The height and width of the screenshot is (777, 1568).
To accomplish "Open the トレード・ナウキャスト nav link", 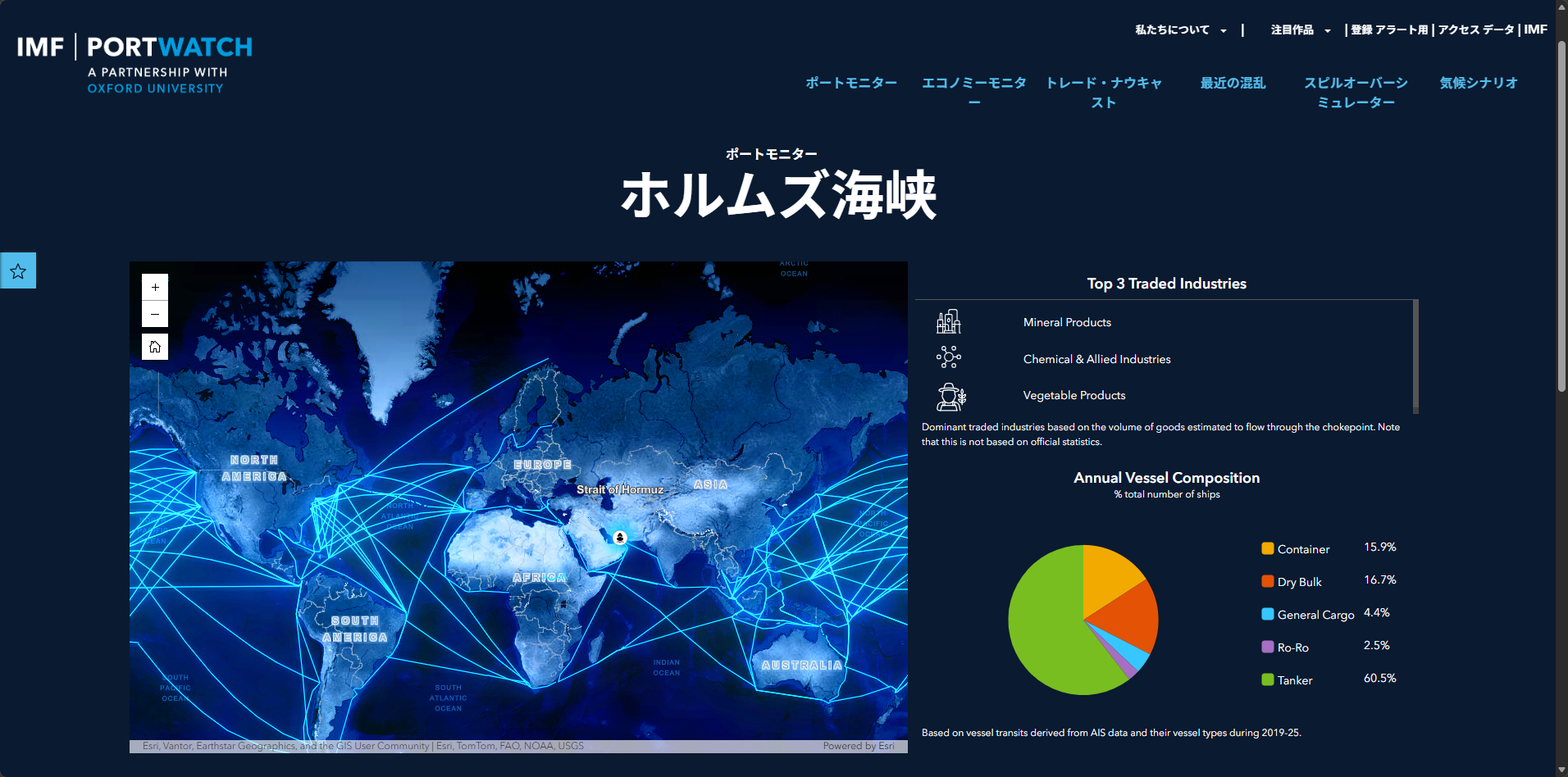I will click(1103, 92).
